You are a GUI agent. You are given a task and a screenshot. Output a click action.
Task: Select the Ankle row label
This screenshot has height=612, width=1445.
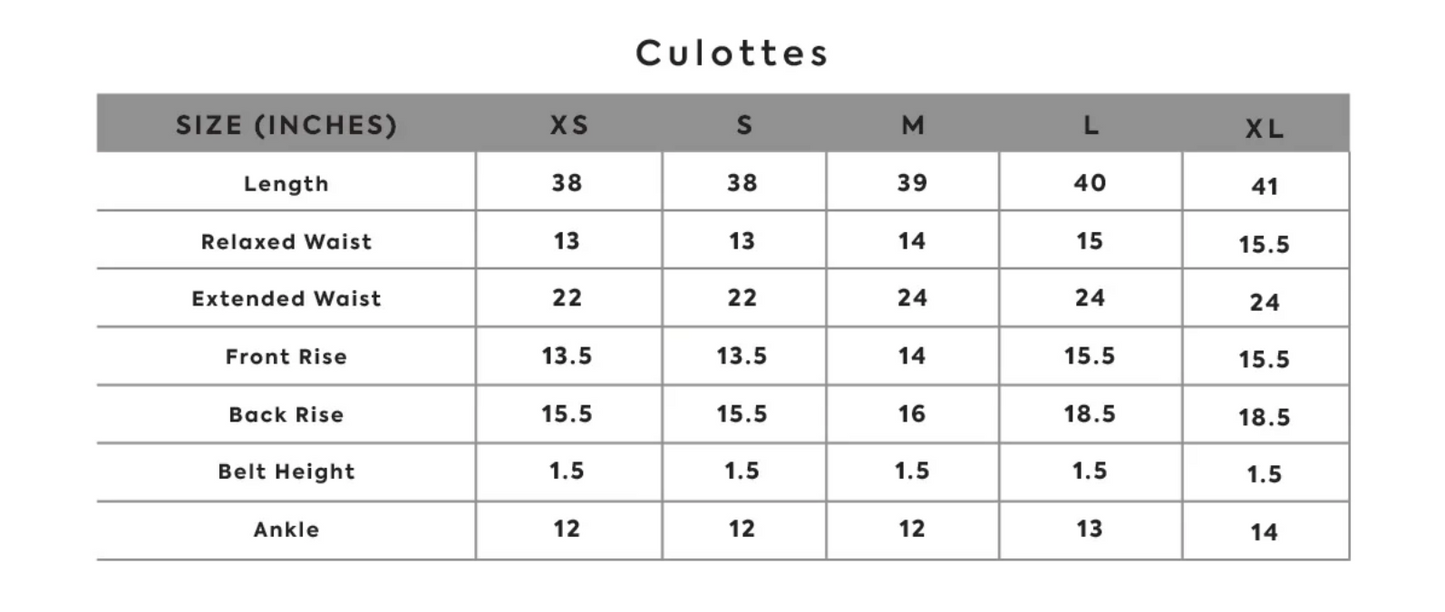286,530
